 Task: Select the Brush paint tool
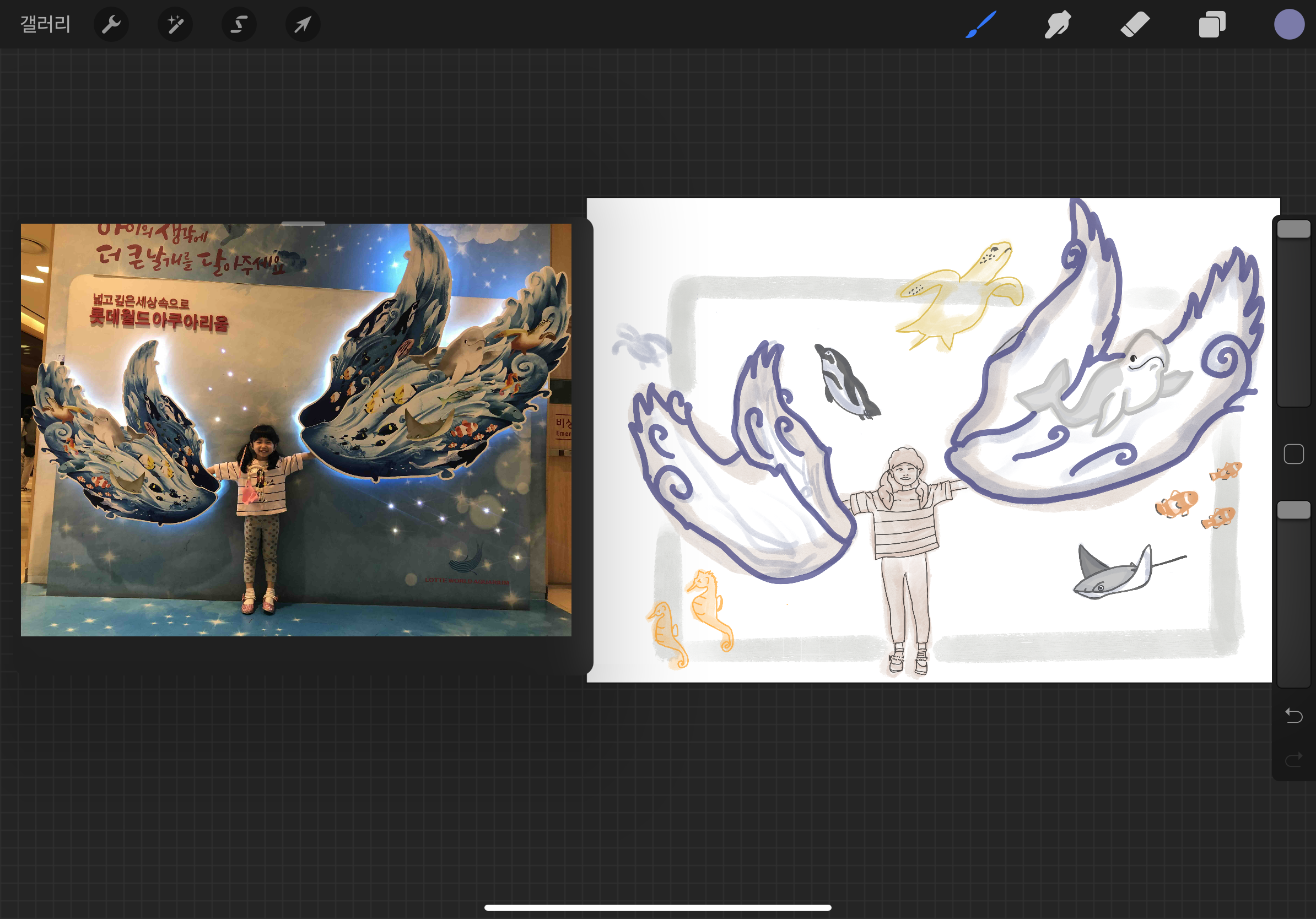pyautogui.click(x=981, y=25)
